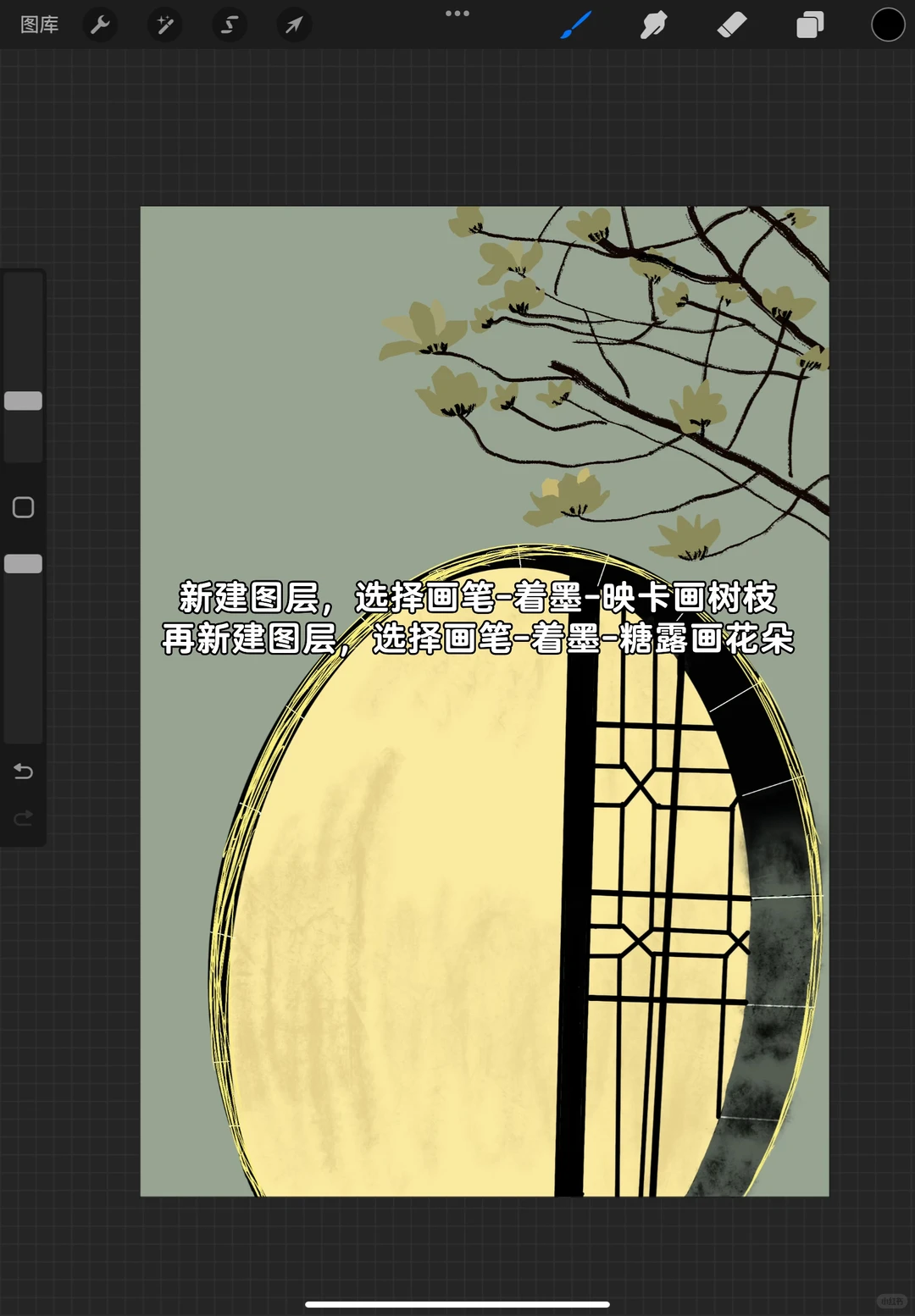Tap the upper slider handle nub
Viewport: 915px width, 1316px height.
coord(23,400)
